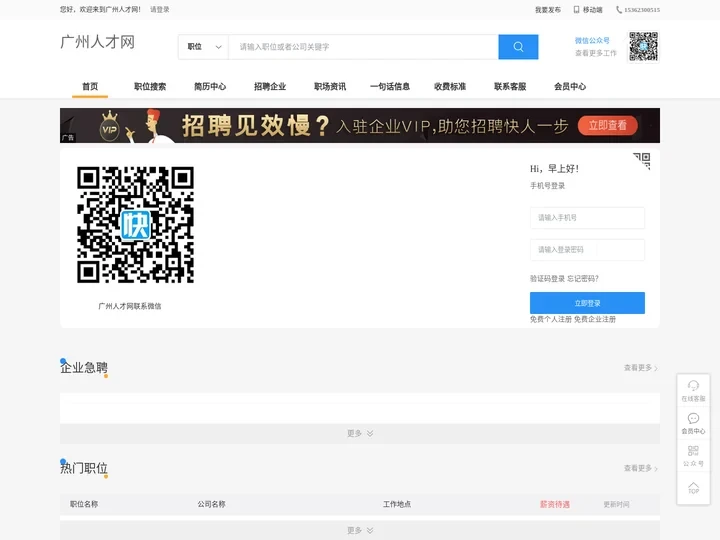The image size is (720, 540).
Task: Click 免费个人注册 link
Action: pyautogui.click(x=551, y=319)
